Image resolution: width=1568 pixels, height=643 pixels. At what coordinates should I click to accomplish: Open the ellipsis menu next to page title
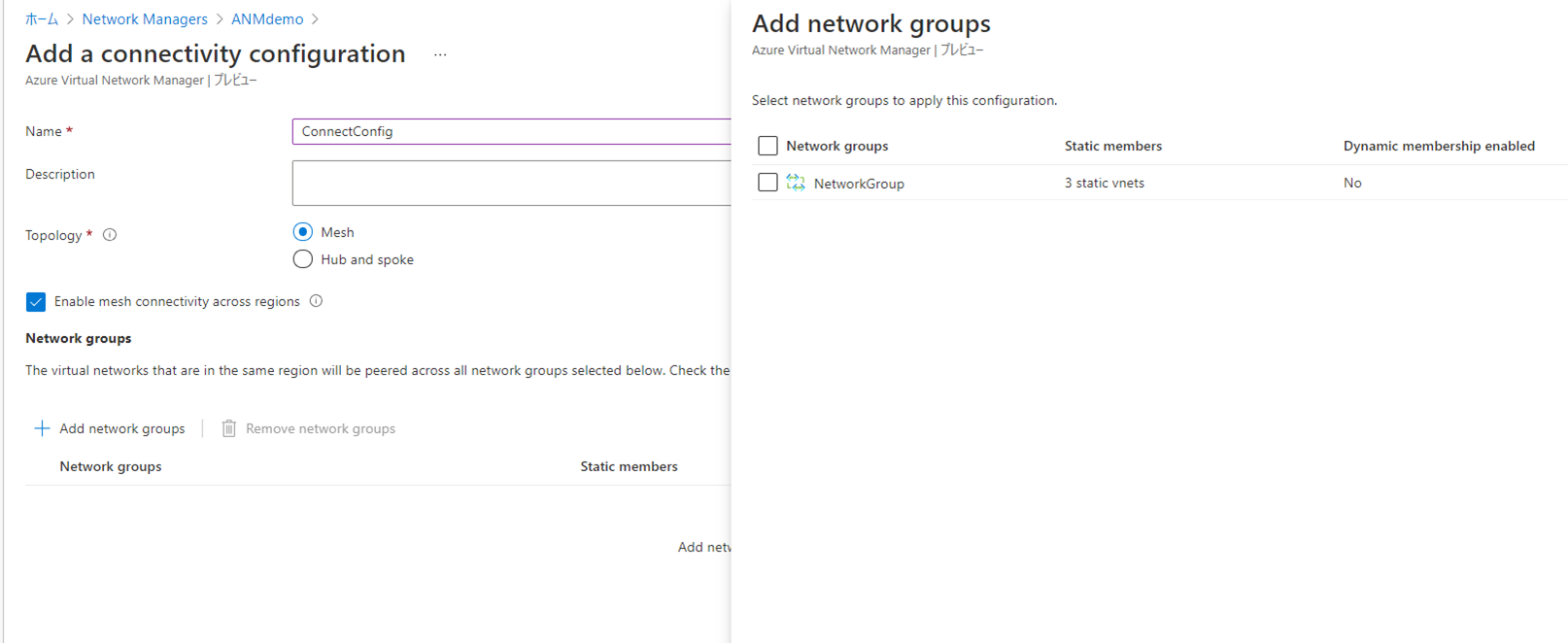440,55
